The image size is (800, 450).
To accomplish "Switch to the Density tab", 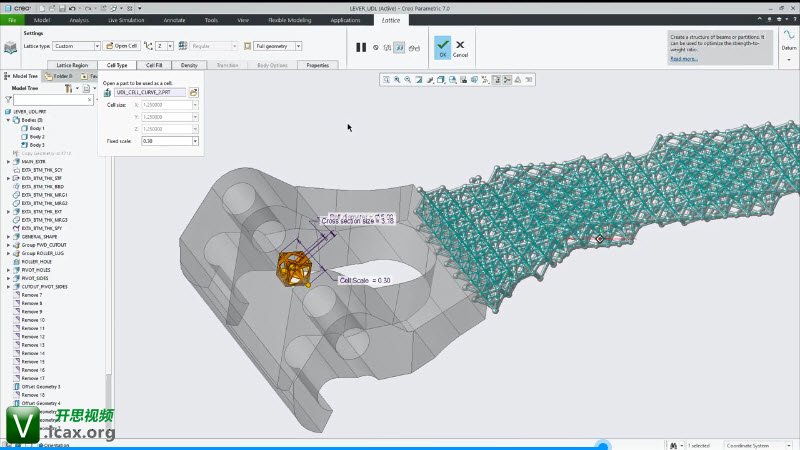I will click(189, 65).
